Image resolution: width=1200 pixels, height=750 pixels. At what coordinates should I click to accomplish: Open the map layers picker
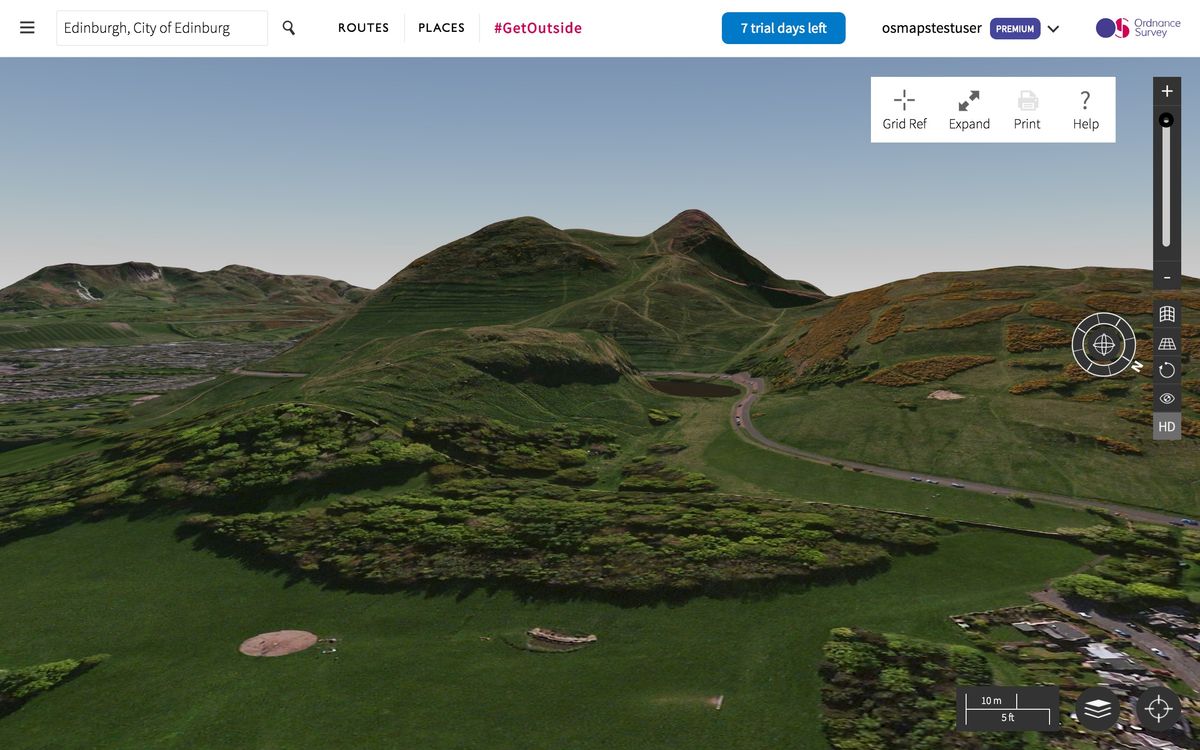(x=1096, y=708)
